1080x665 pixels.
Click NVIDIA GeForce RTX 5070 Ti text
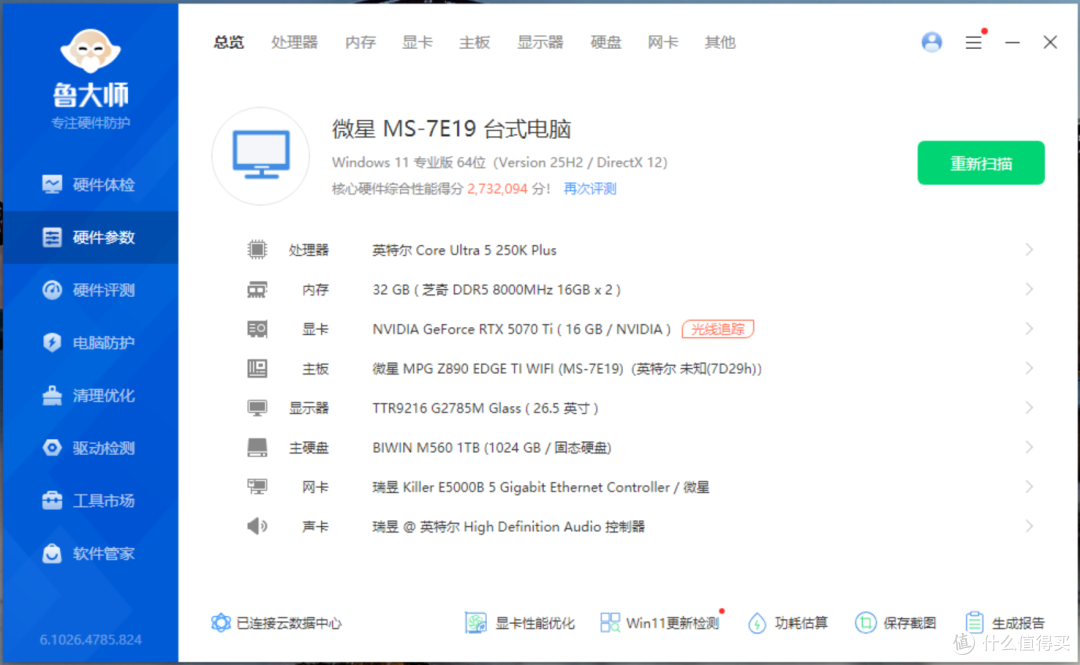click(x=521, y=329)
